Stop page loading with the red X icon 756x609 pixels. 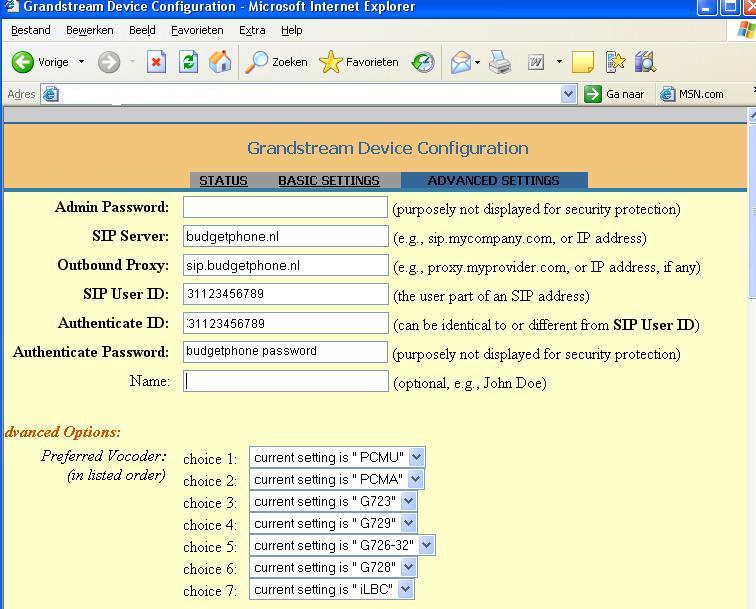(x=156, y=62)
